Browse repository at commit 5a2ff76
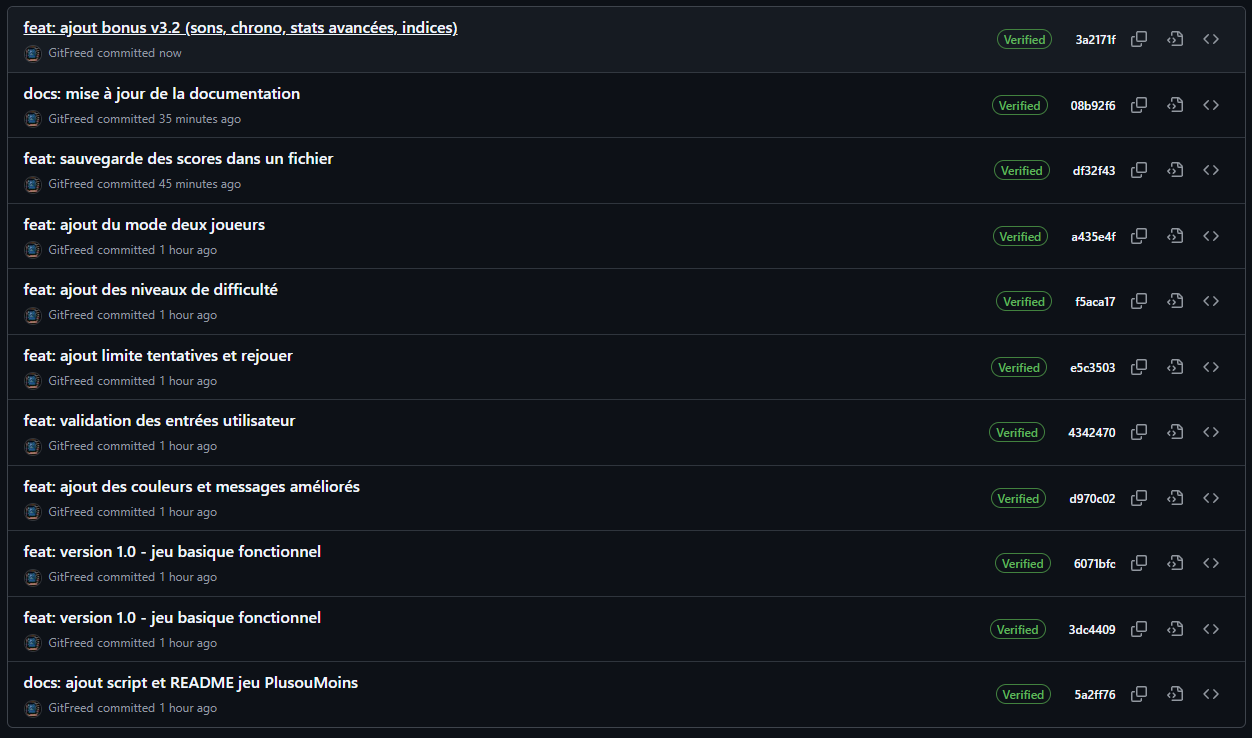1252x738 pixels. [x=1211, y=694]
